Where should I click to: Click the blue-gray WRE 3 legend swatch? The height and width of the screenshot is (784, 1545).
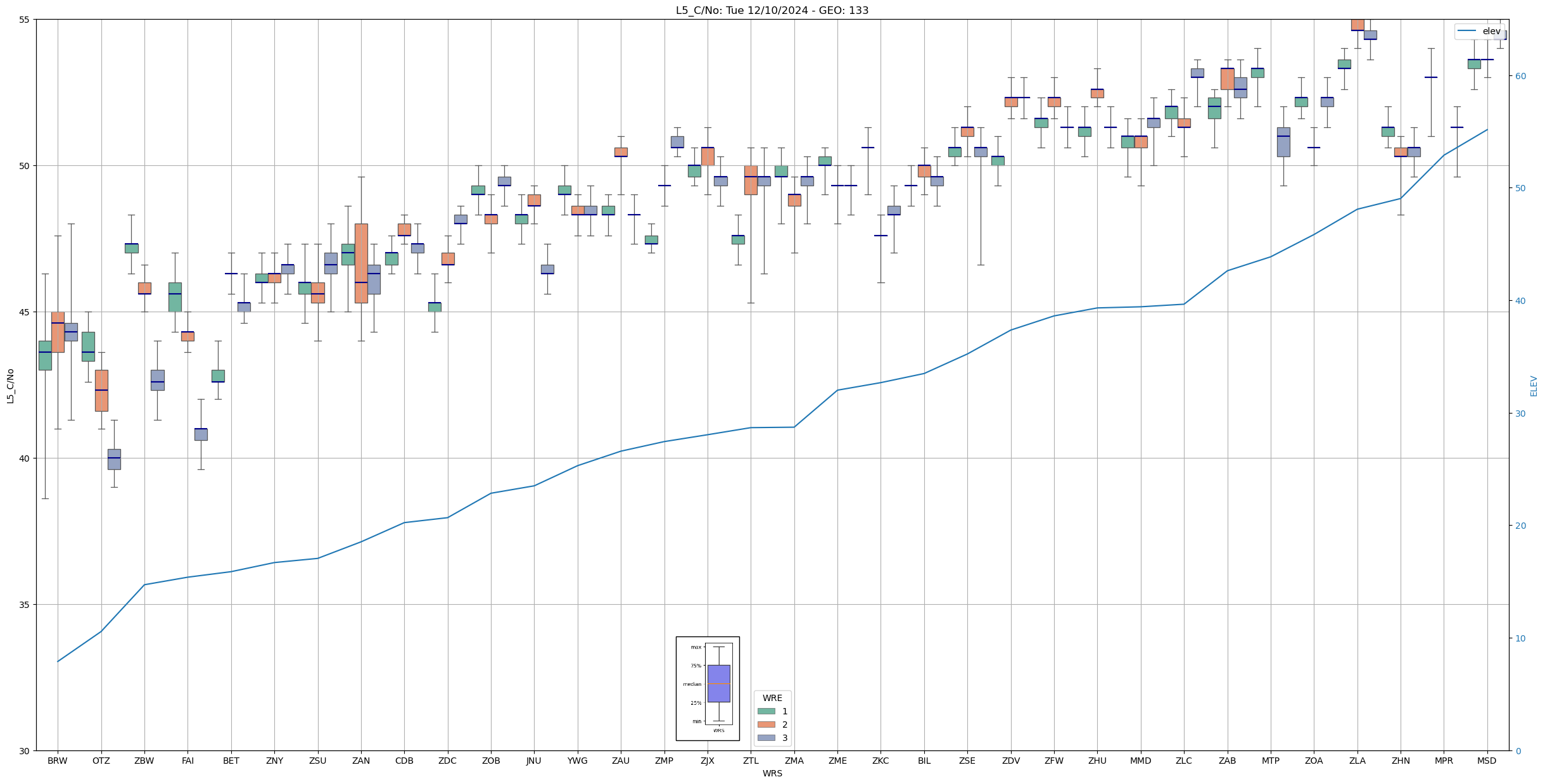[766, 738]
